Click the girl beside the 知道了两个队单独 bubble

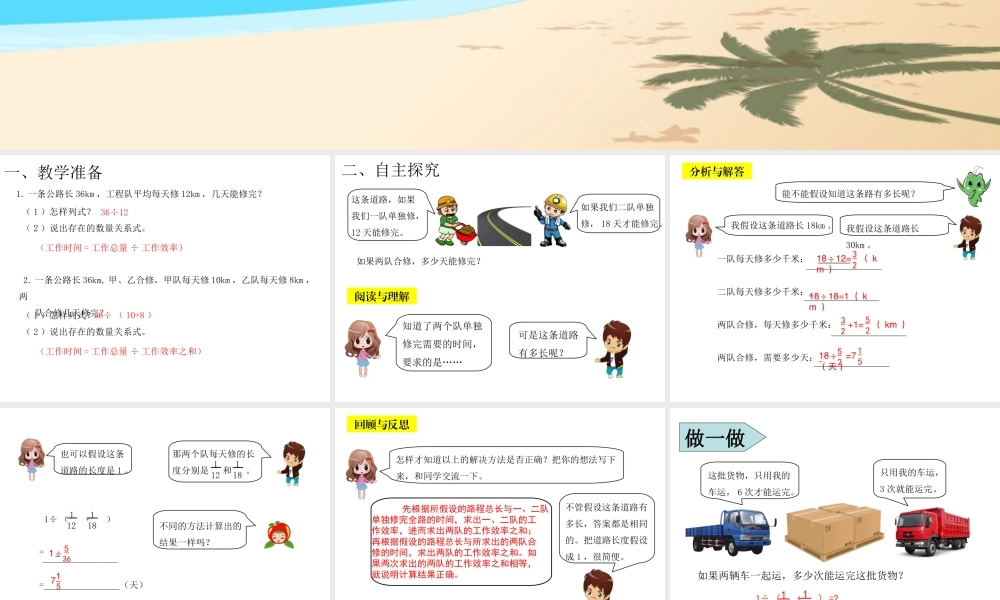[362, 348]
